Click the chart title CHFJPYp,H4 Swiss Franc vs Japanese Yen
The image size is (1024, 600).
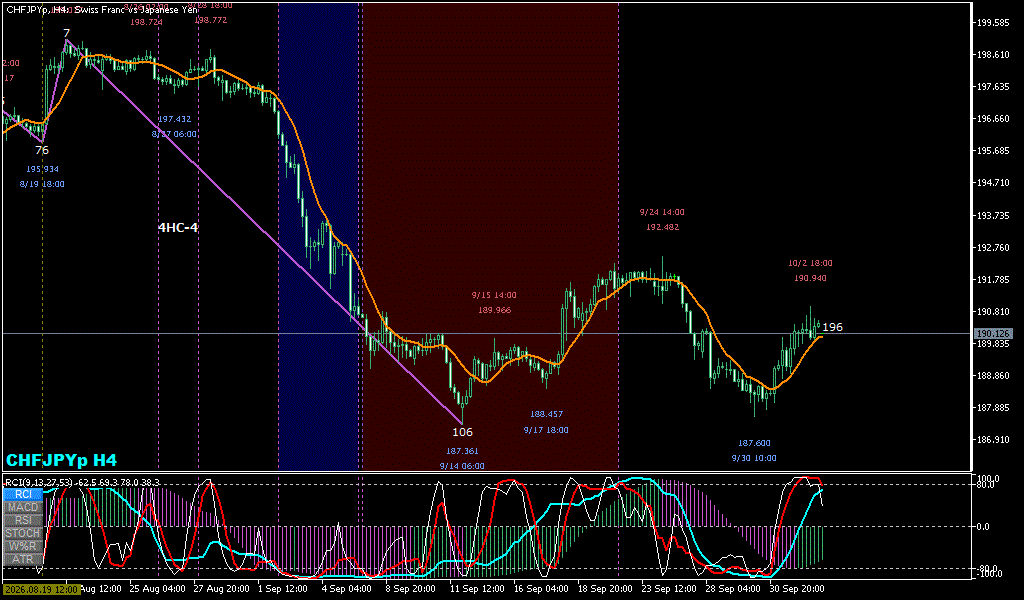tap(102, 10)
